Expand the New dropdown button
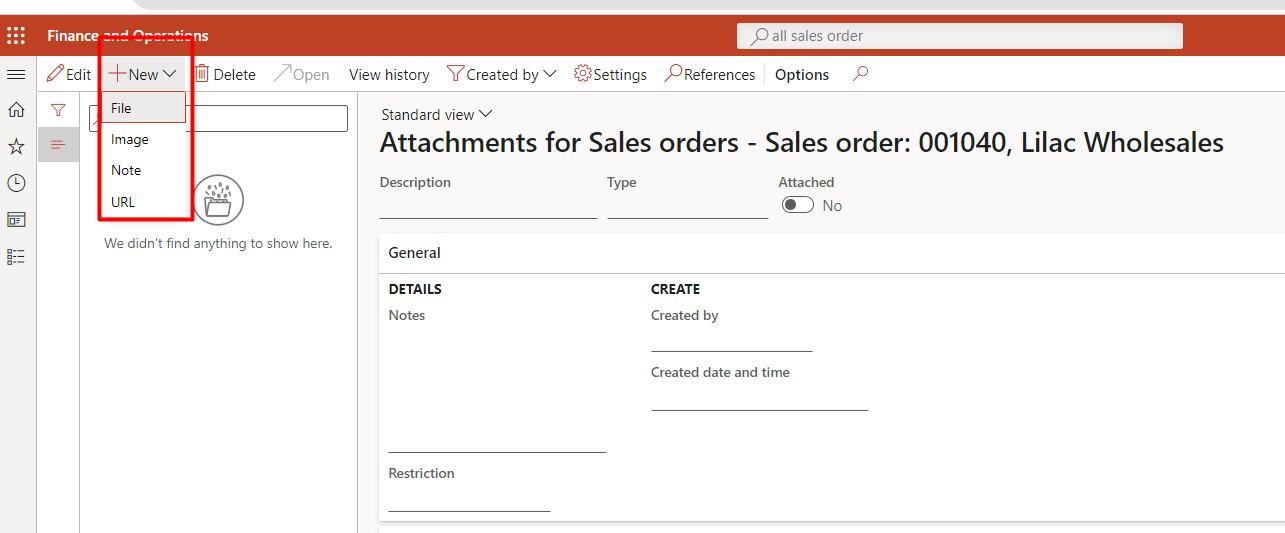This screenshot has height=533, width=1285. [143, 74]
